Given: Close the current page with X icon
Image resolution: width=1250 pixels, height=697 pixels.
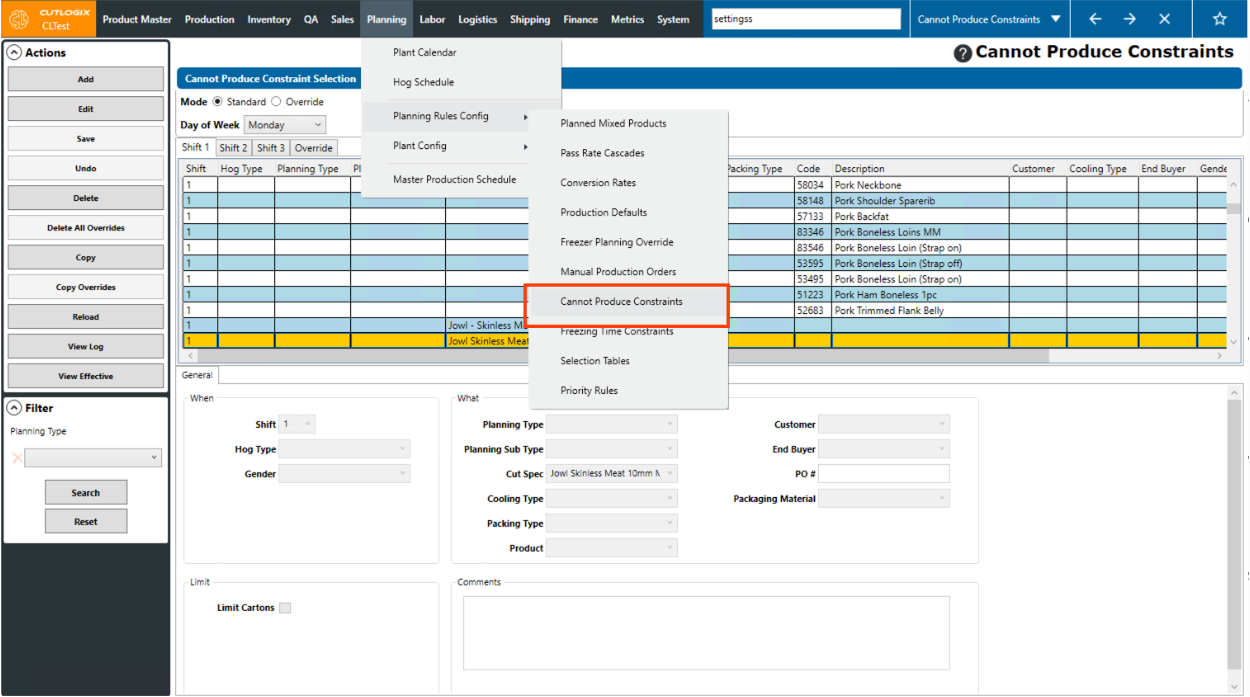Looking at the screenshot, I should click(x=1164, y=19).
